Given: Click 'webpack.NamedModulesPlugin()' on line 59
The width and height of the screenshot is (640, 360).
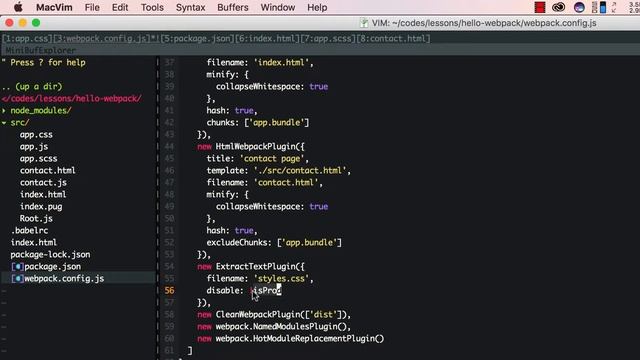Looking at the screenshot, I should coord(281,327).
